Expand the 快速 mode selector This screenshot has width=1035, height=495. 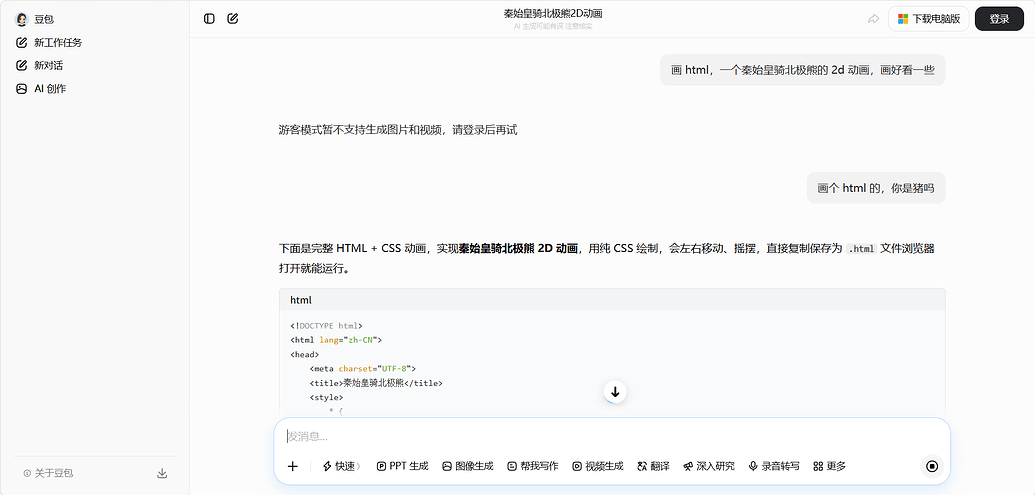(x=342, y=466)
